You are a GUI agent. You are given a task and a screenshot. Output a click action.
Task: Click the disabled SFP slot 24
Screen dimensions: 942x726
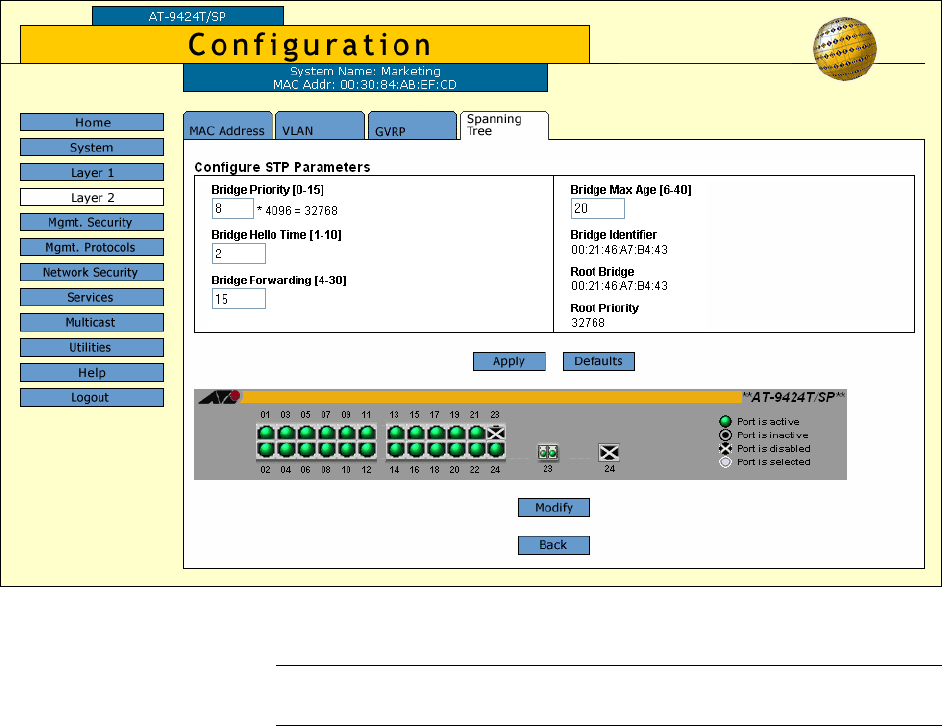pos(609,452)
